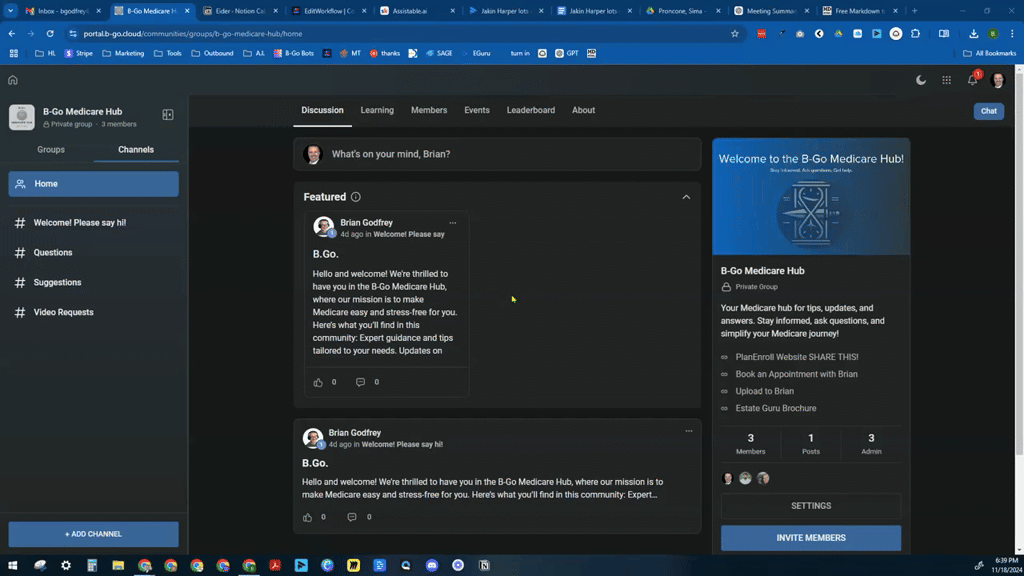1024x576 pixels.
Task: Open browser downloads icon
Action: (x=974, y=33)
